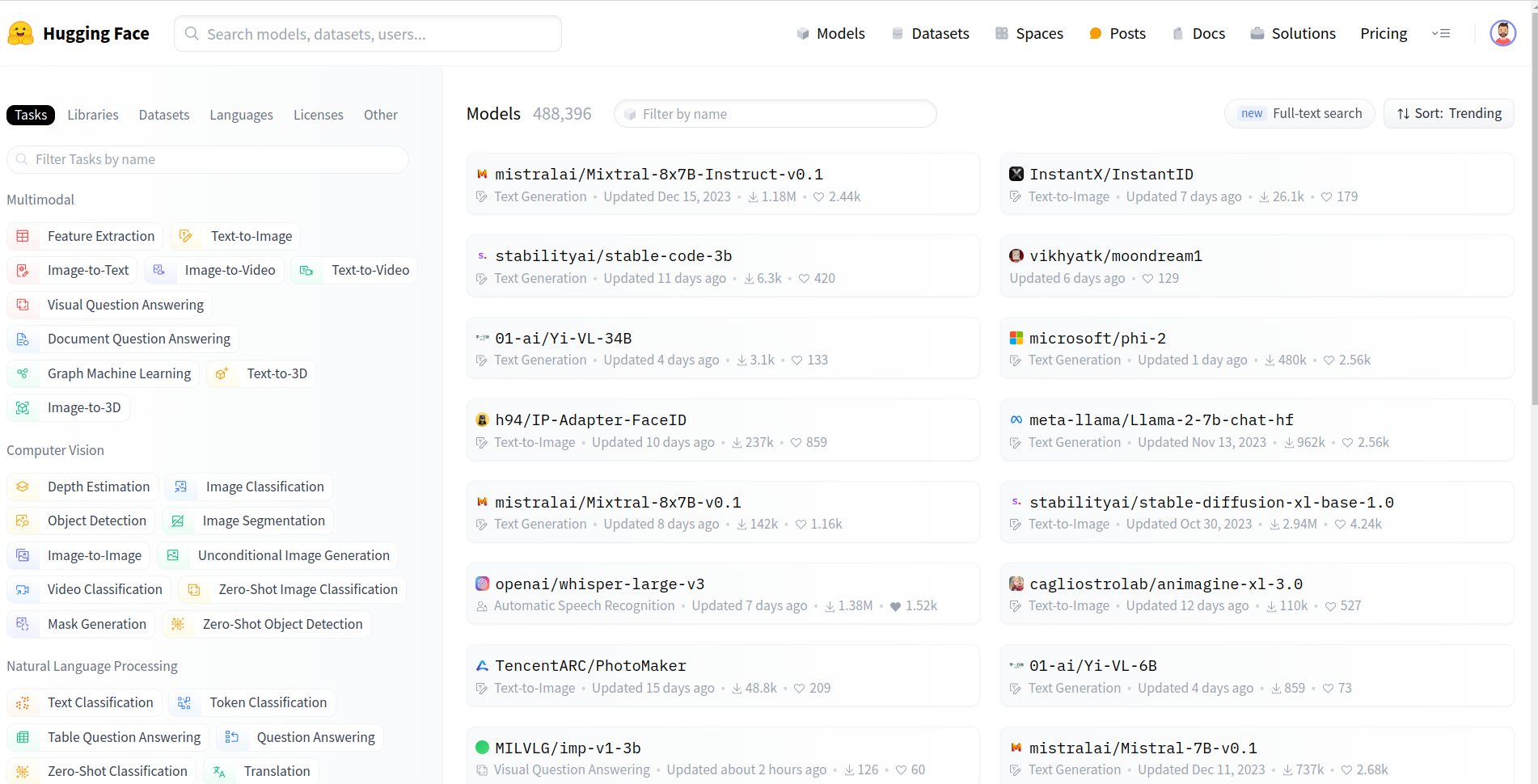Click the Text Classification task icon
The height and width of the screenshot is (784, 1538).
[23, 702]
